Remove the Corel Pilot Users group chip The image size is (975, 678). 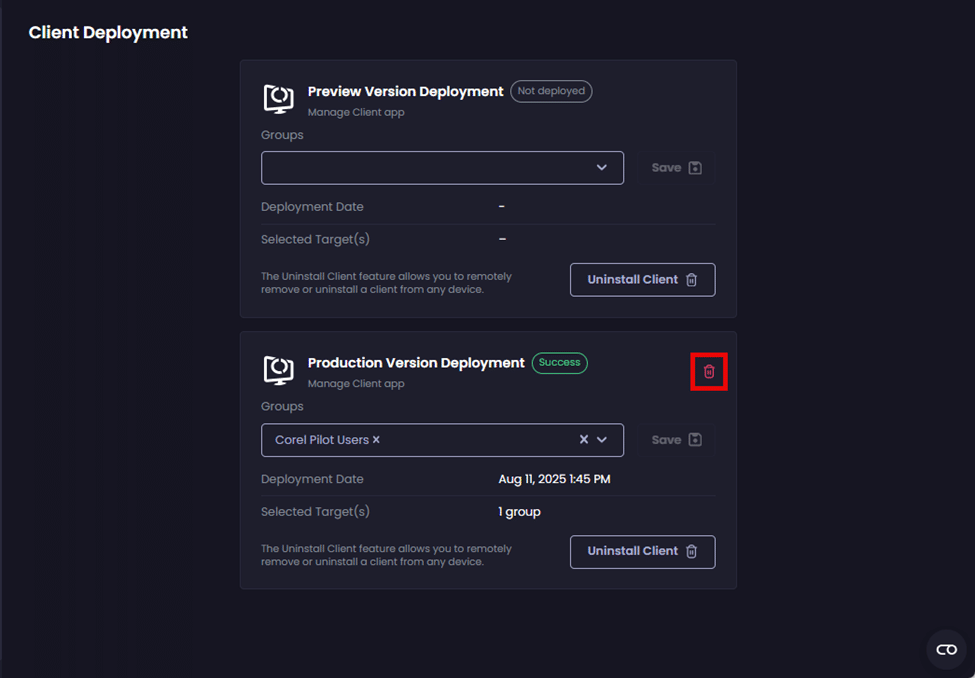[377, 440]
